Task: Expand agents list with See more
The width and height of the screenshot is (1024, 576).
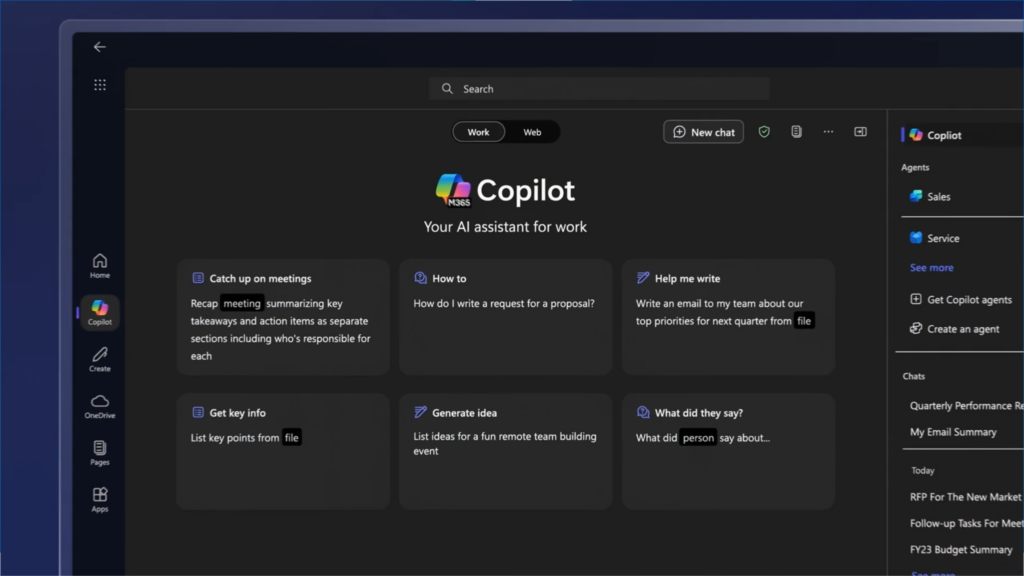Action: click(931, 267)
